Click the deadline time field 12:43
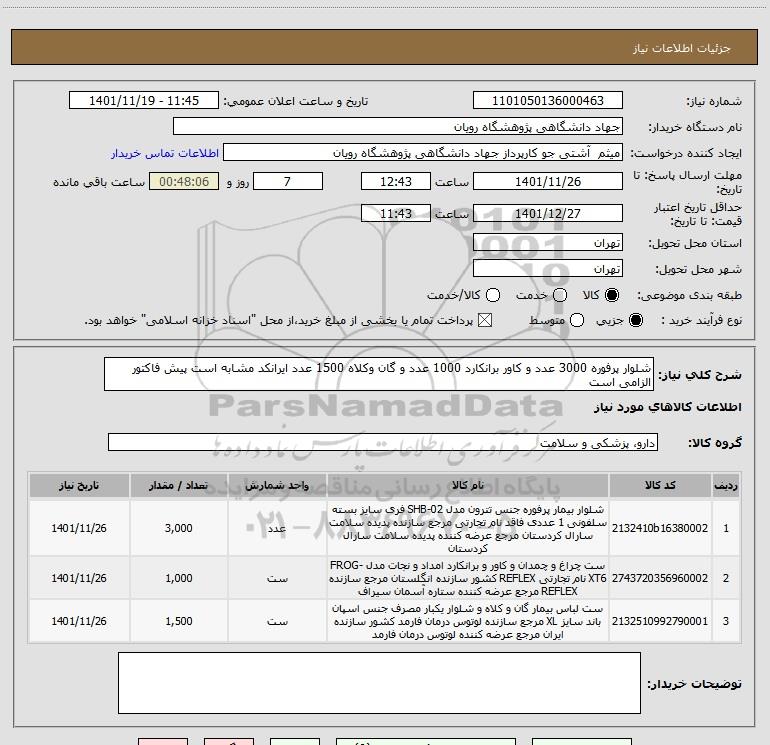 [396, 181]
